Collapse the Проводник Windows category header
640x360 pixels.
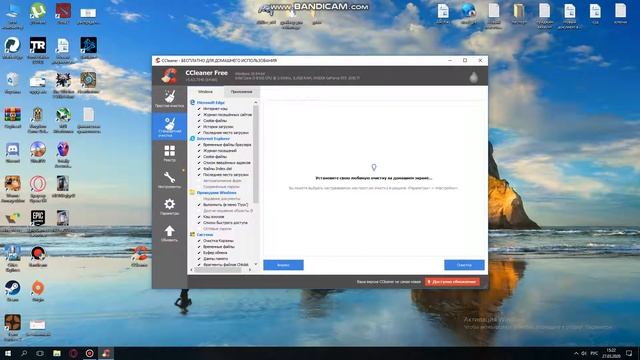tap(216, 193)
